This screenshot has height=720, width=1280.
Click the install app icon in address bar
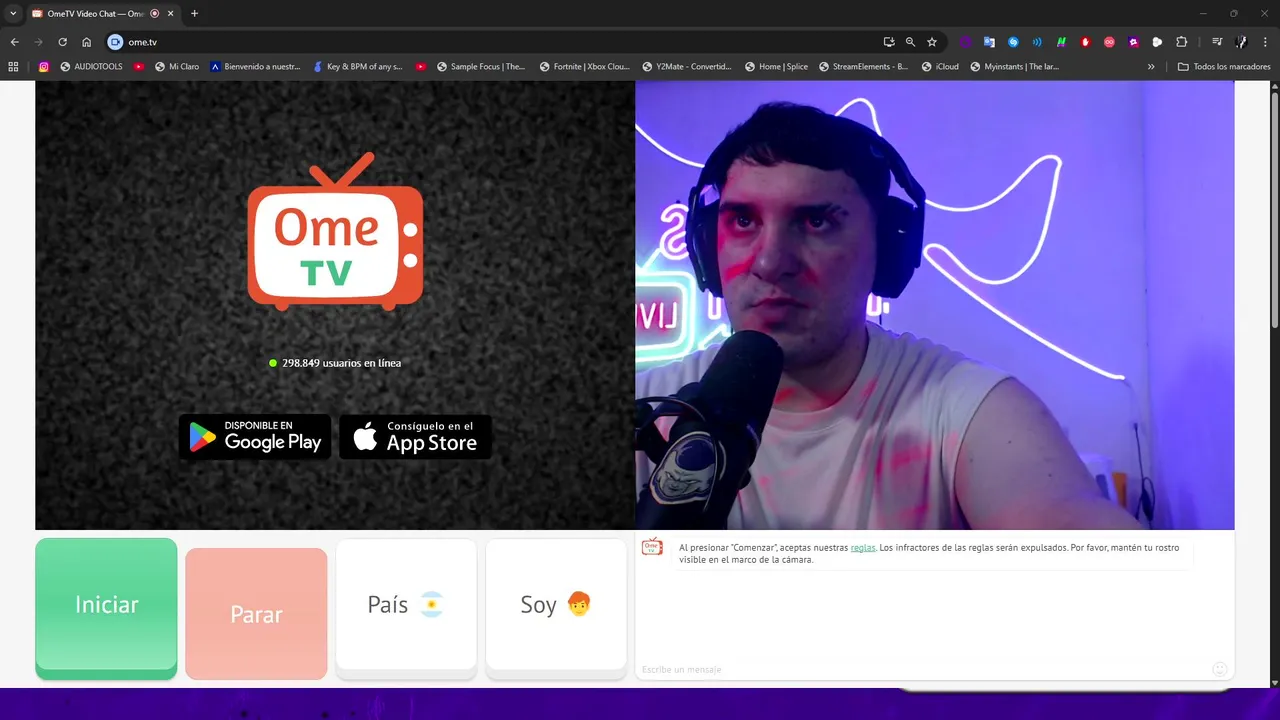tap(889, 42)
